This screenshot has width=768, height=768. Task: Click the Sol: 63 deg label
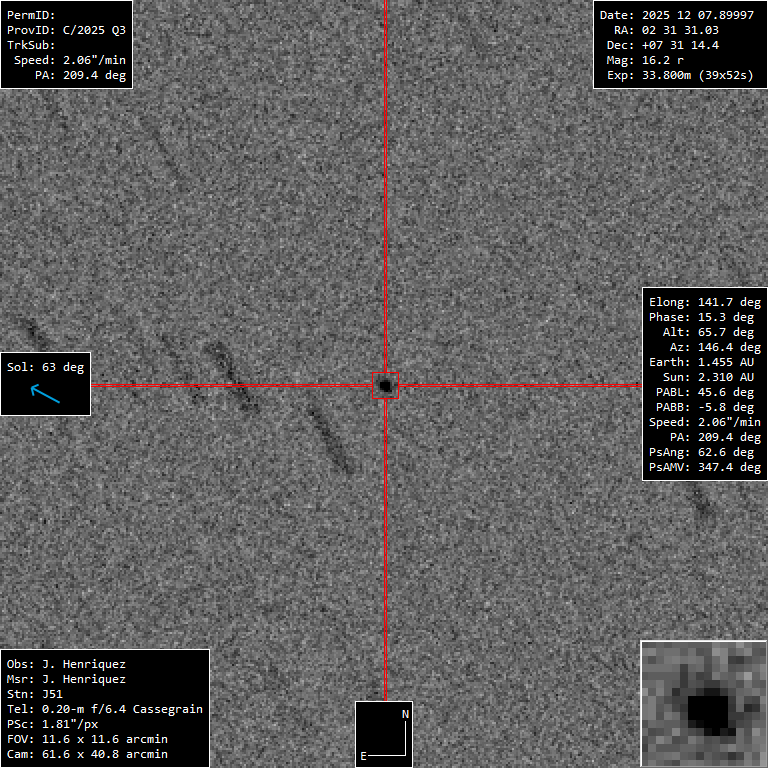46,367
